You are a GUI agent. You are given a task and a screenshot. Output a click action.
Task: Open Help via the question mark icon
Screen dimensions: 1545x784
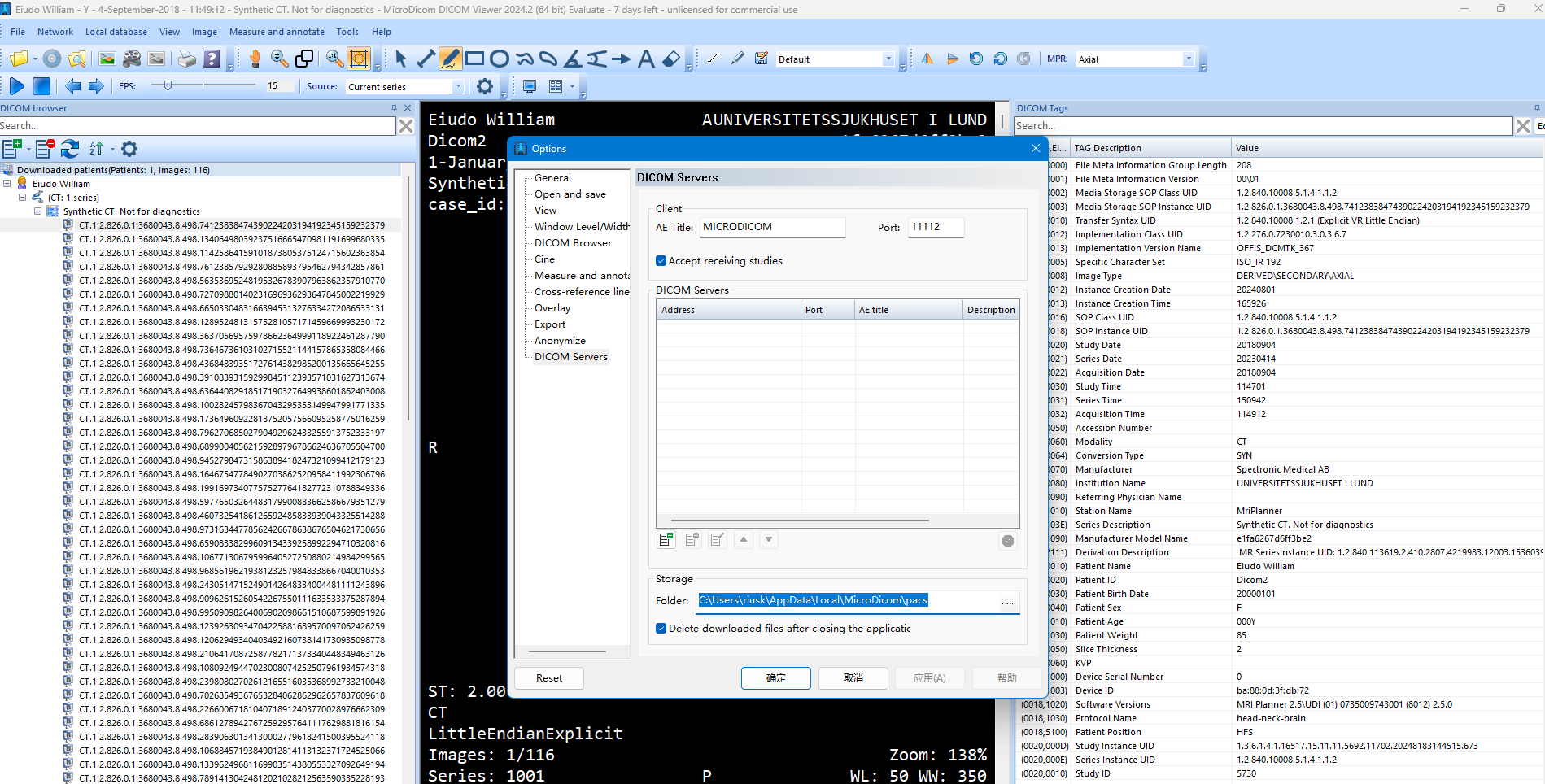point(212,59)
